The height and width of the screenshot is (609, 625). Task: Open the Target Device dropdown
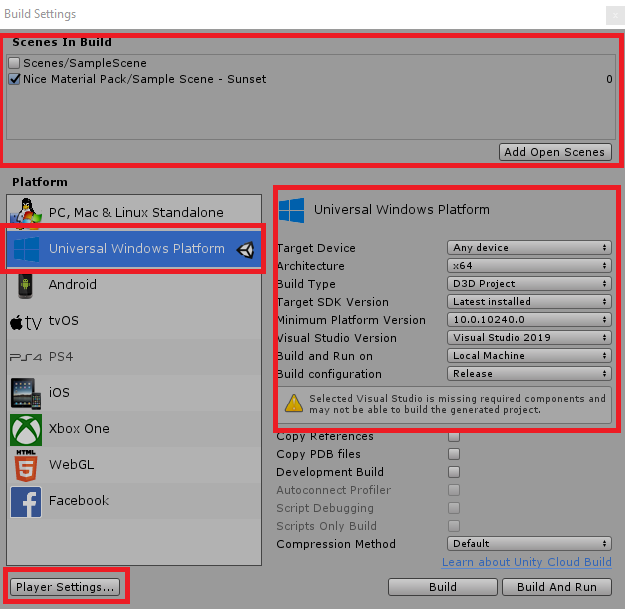(529, 248)
